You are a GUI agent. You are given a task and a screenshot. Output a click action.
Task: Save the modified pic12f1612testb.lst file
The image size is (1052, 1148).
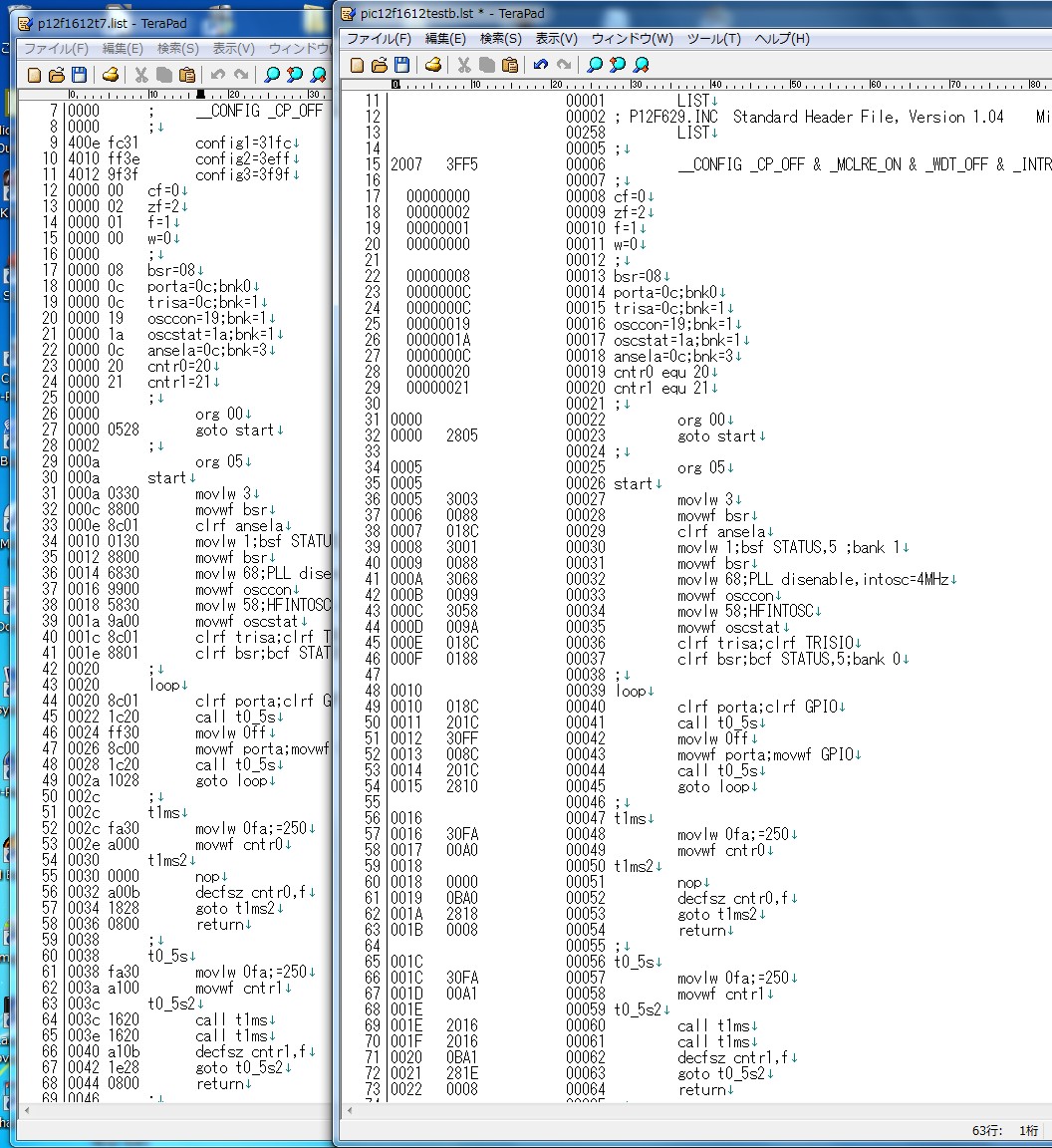401,65
